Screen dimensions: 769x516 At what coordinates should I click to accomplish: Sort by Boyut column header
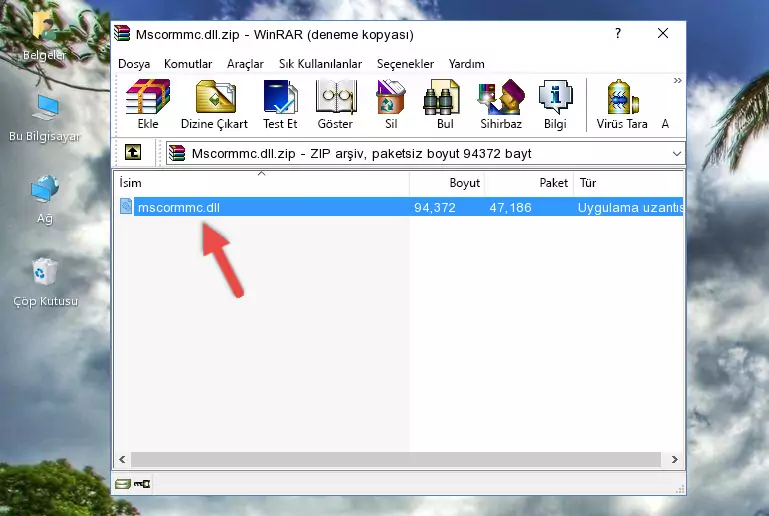point(447,183)
